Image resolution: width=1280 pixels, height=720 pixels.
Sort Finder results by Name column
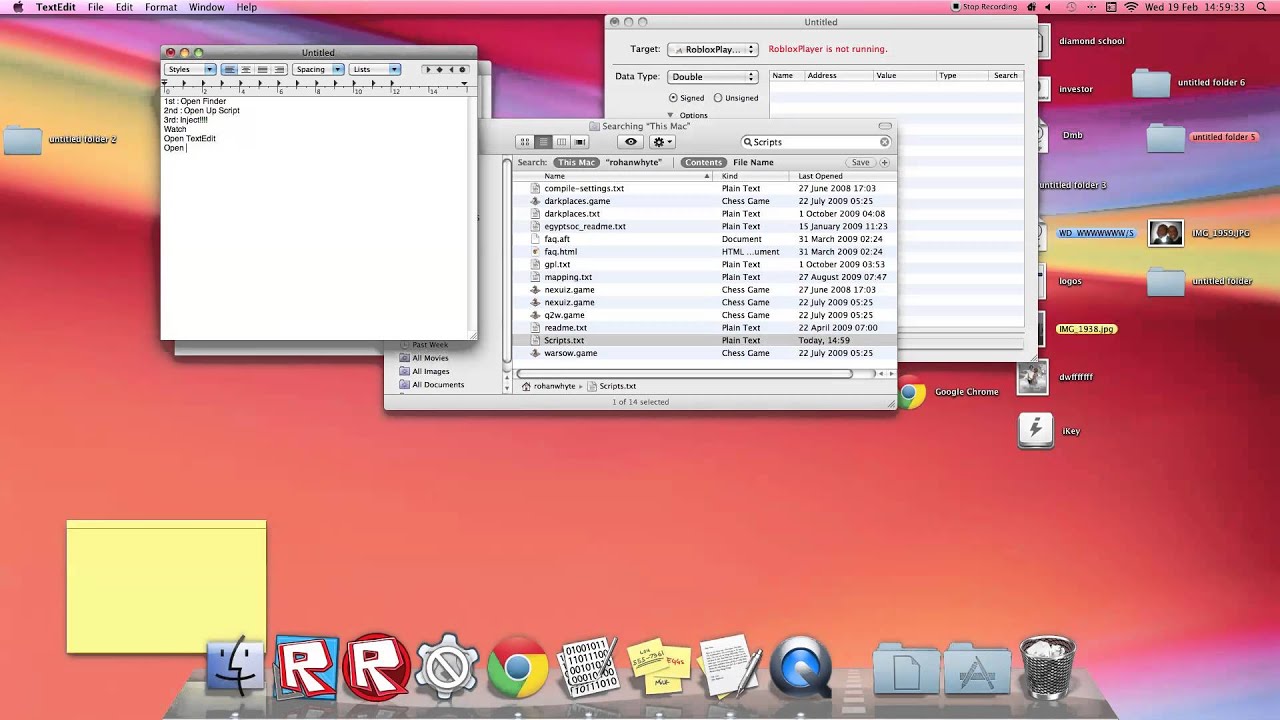click(611, 176)
